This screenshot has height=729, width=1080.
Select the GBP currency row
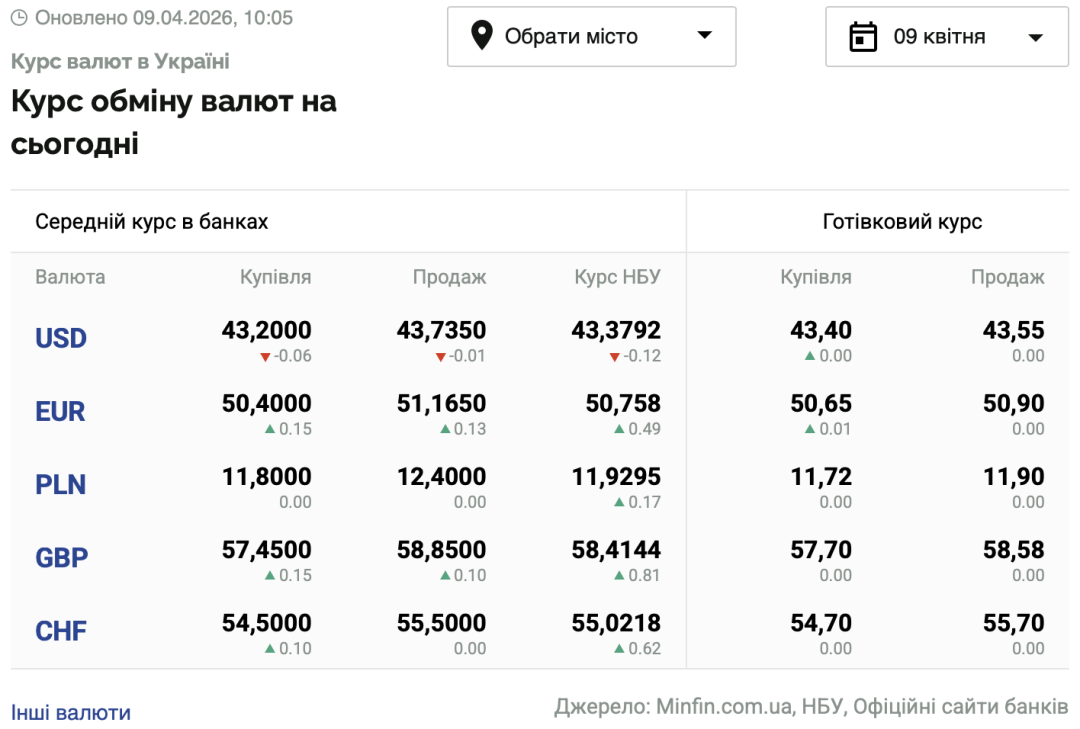(61, 557)
